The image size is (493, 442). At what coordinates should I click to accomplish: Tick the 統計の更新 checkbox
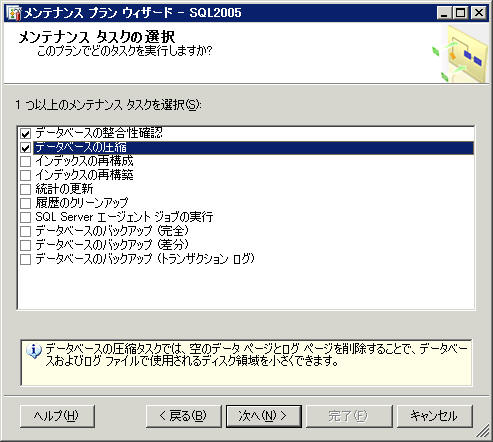pyautogui.click(x=26, y=189)
